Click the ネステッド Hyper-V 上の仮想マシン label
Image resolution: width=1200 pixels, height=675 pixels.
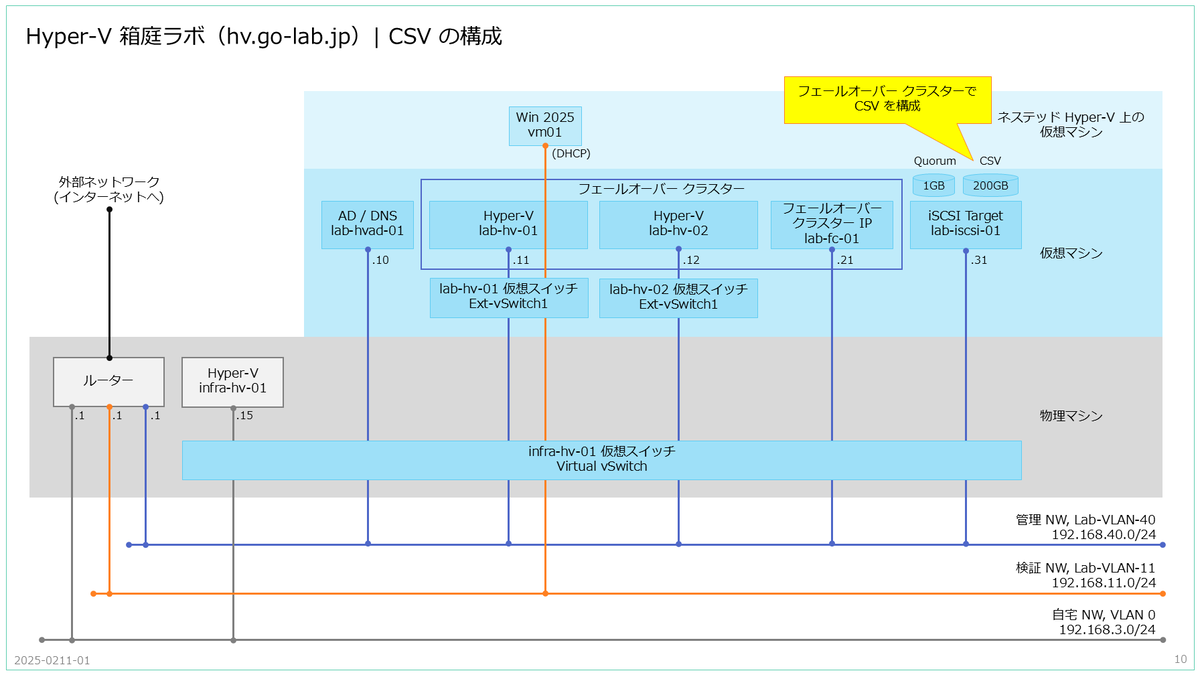point(1070,125)
